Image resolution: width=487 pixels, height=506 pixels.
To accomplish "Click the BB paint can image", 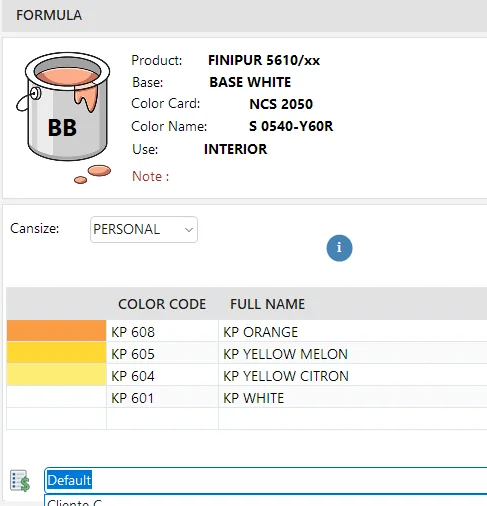I will click(64, 117).
